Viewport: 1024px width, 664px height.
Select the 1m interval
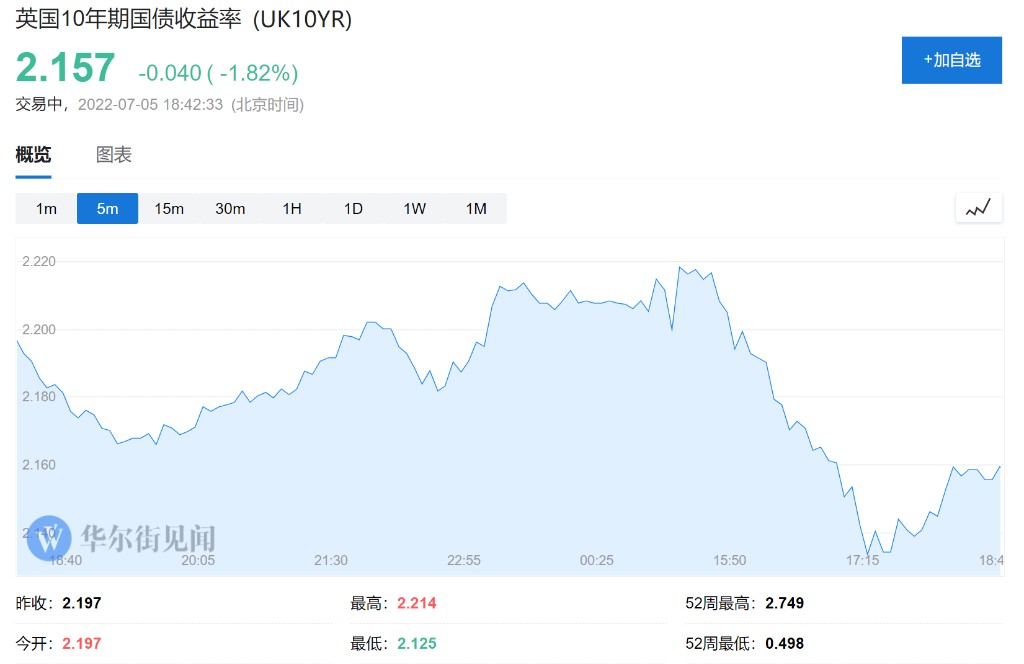[46, 209]
